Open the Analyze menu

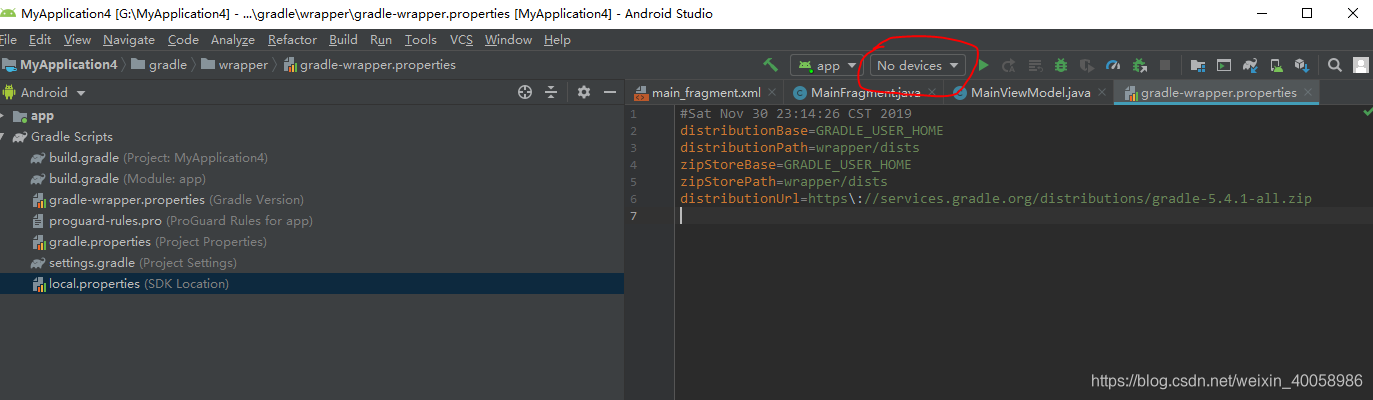click(233, 40)
